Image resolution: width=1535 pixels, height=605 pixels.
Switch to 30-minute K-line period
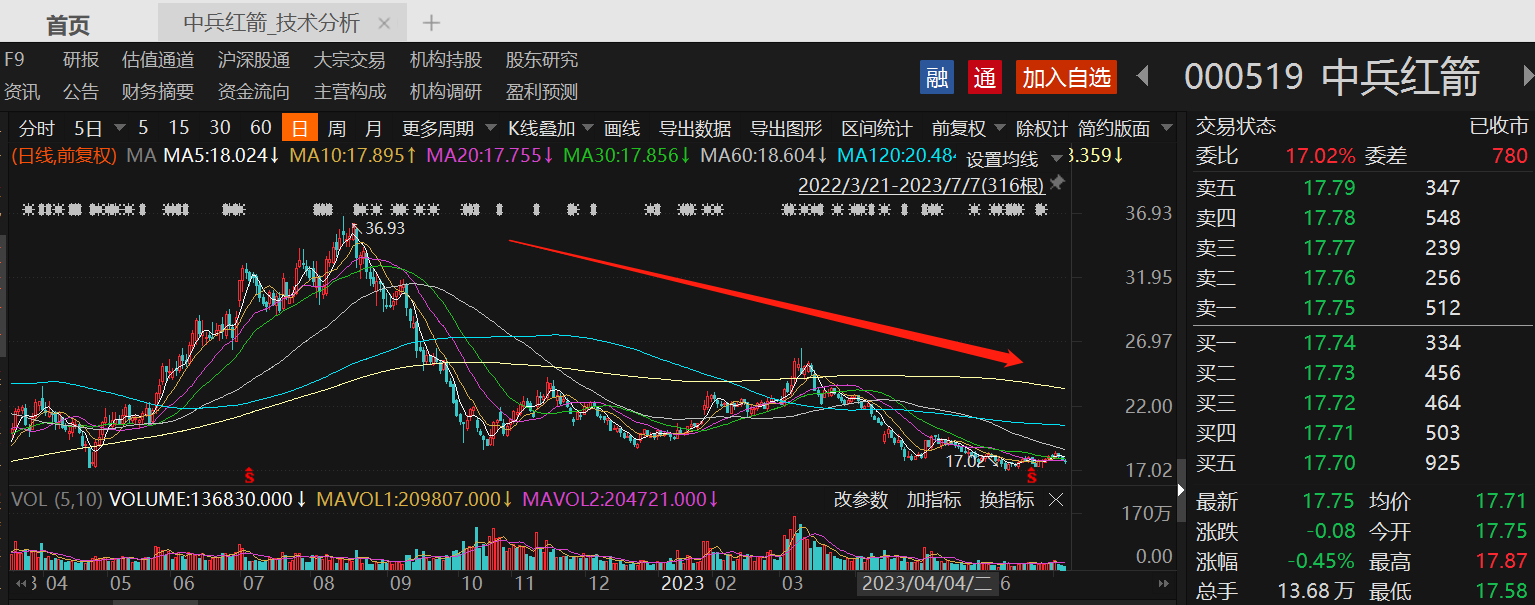click(x=220, y=127)
